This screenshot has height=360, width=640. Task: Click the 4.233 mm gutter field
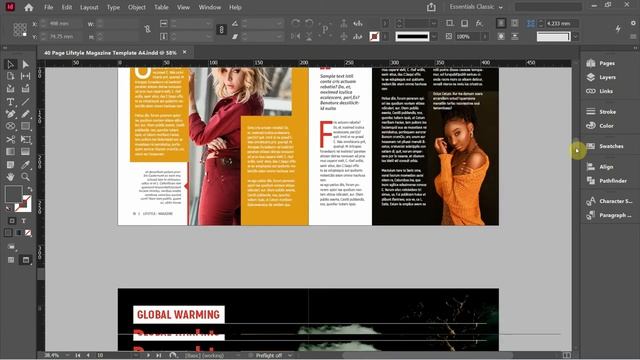coord(562,24)
